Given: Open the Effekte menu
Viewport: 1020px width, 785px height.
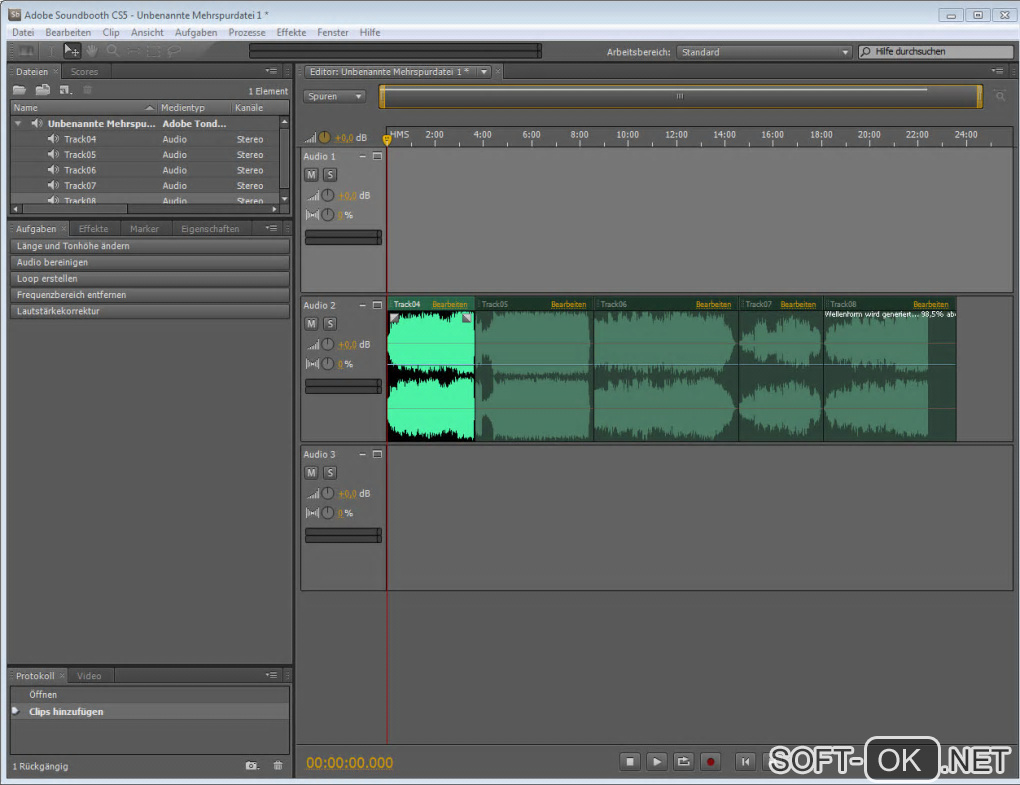Looking at the screenshot, I should click(x=291, y=33).
